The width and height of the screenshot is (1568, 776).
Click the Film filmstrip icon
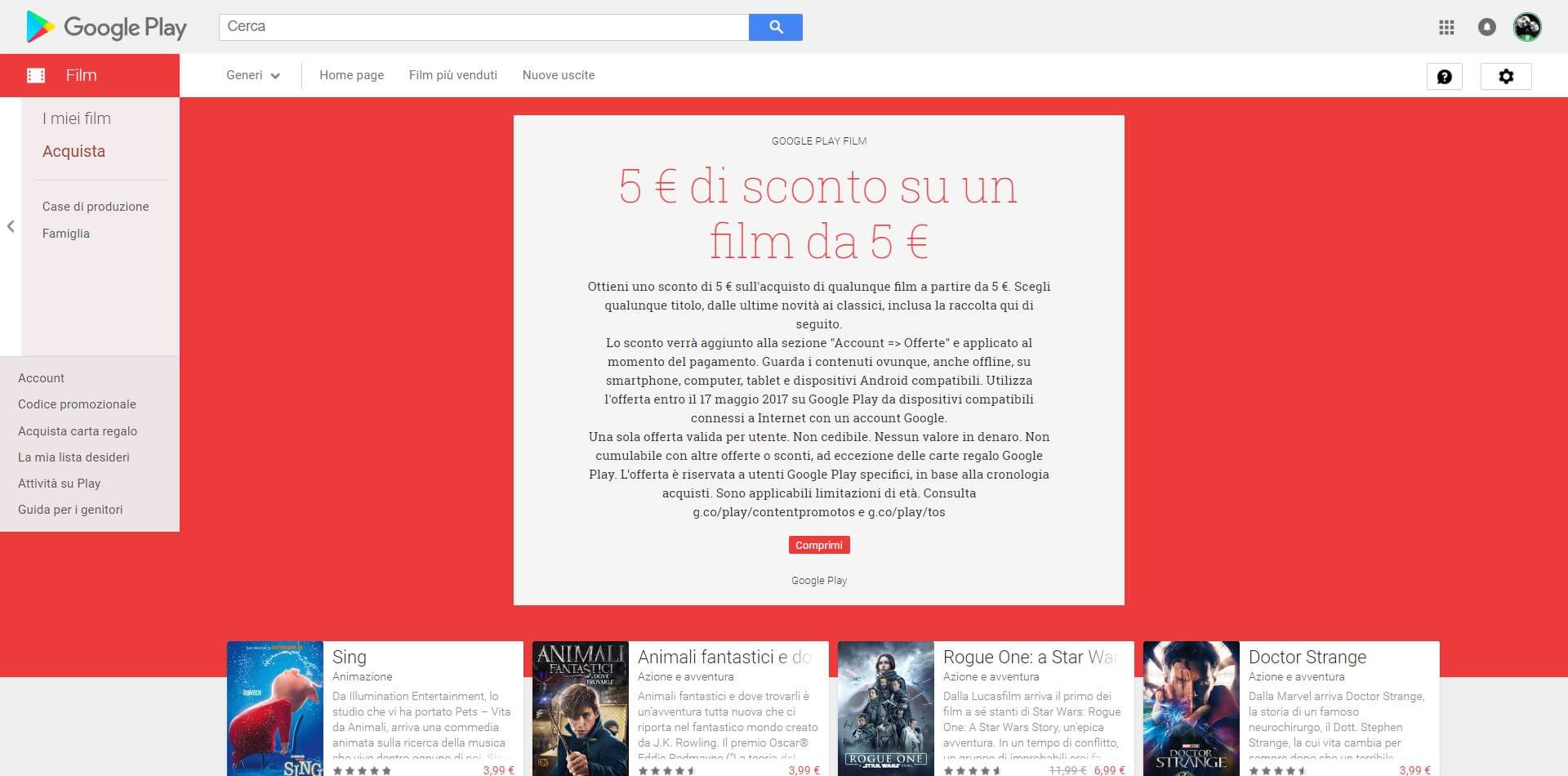coord(36,75)
